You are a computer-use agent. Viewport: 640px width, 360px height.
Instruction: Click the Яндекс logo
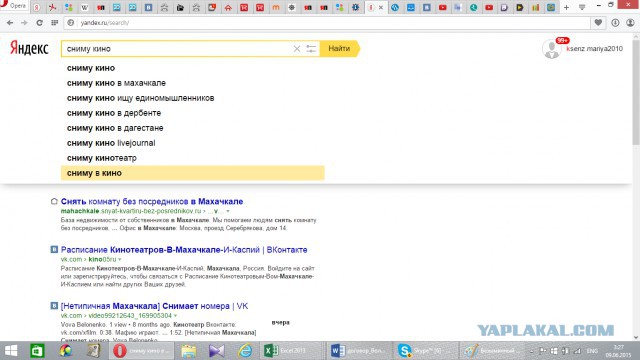tap(29, 48)
